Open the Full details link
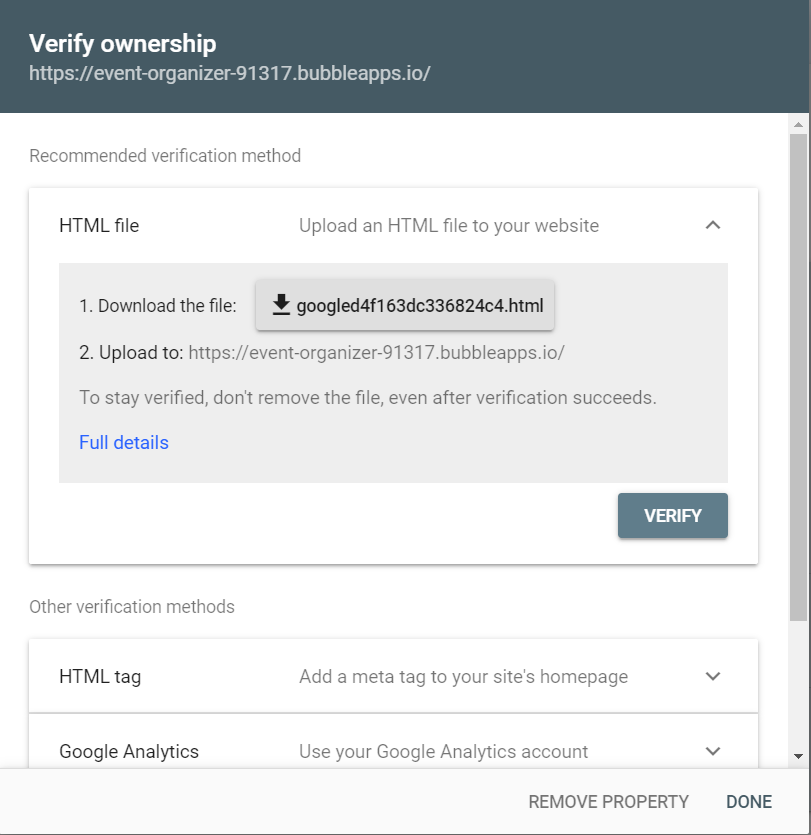 [x=124, y=443]
